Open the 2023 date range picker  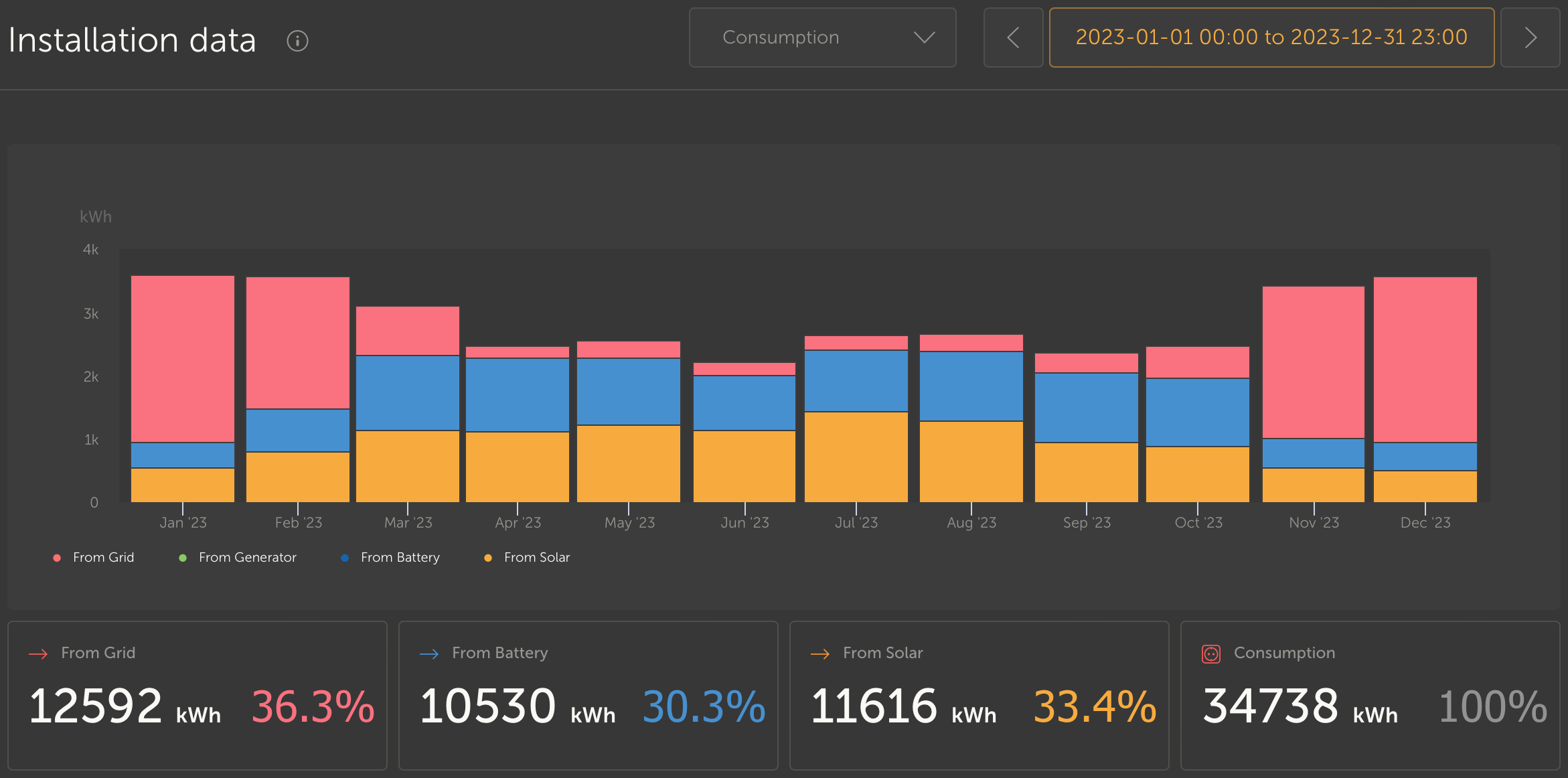[1271, 37]
